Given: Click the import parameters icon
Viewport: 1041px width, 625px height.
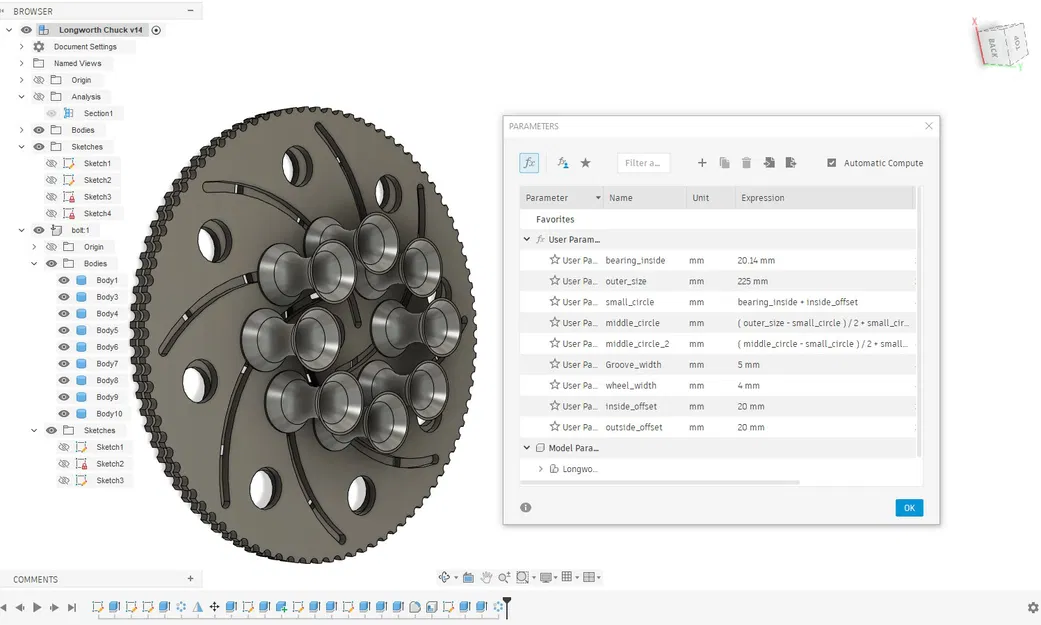Looking at the screenshot, I should 769,163.
